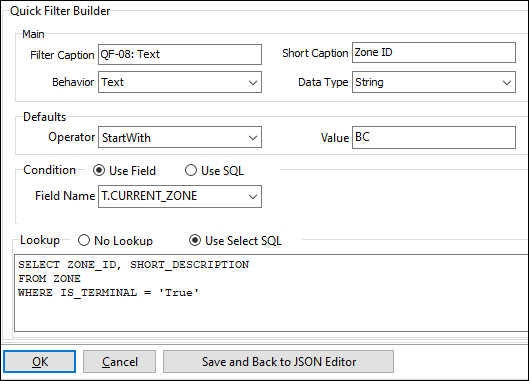Click the T.CURRENT_ZONE text in Field Name
The image size is (529, 381).
[149, 196]
